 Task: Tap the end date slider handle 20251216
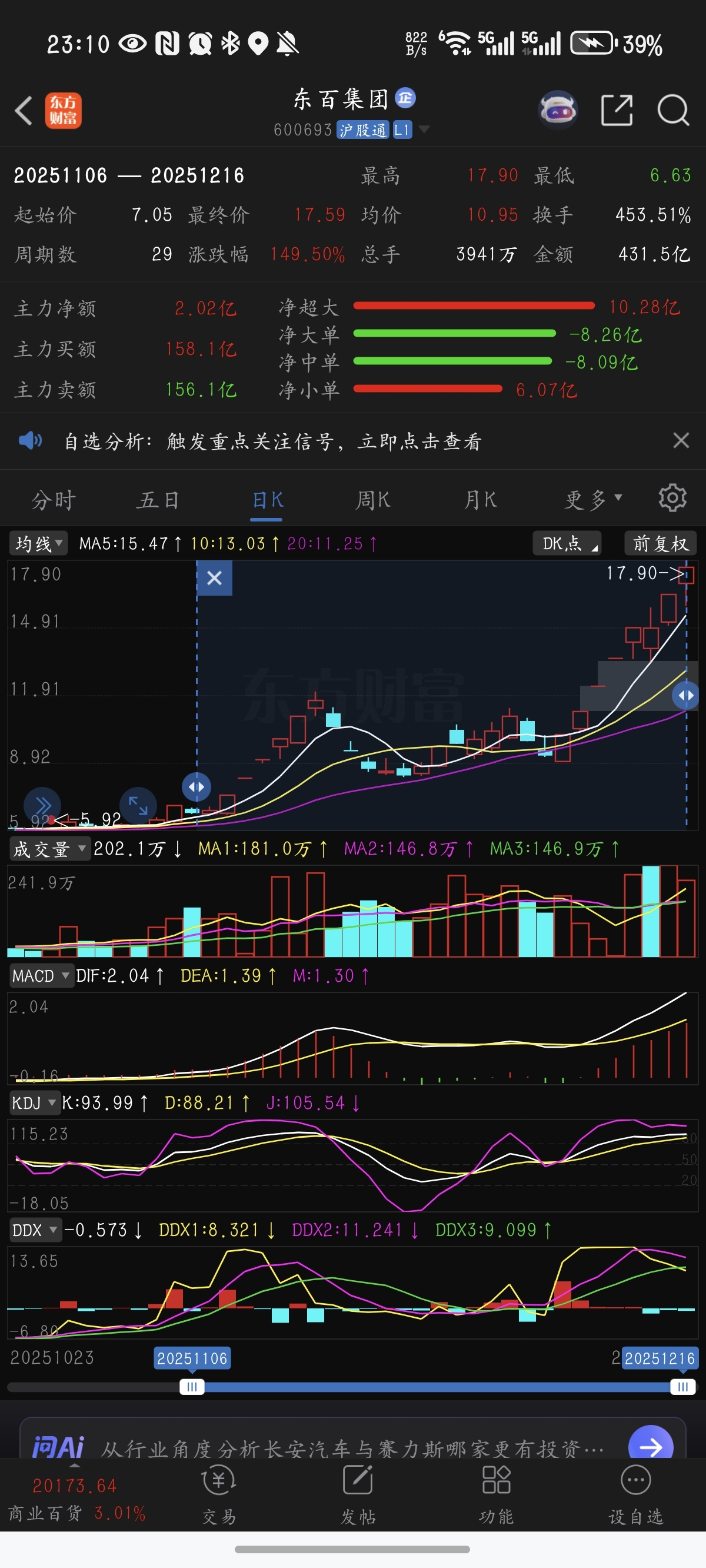pyautogui.click(x=683, y=1387)
